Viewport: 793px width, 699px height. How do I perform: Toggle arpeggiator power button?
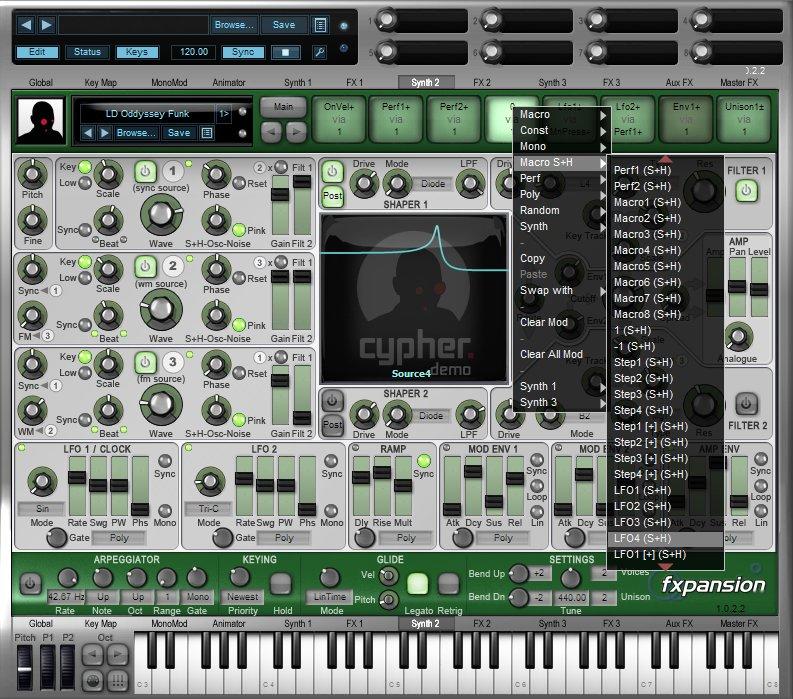(30, 584)
